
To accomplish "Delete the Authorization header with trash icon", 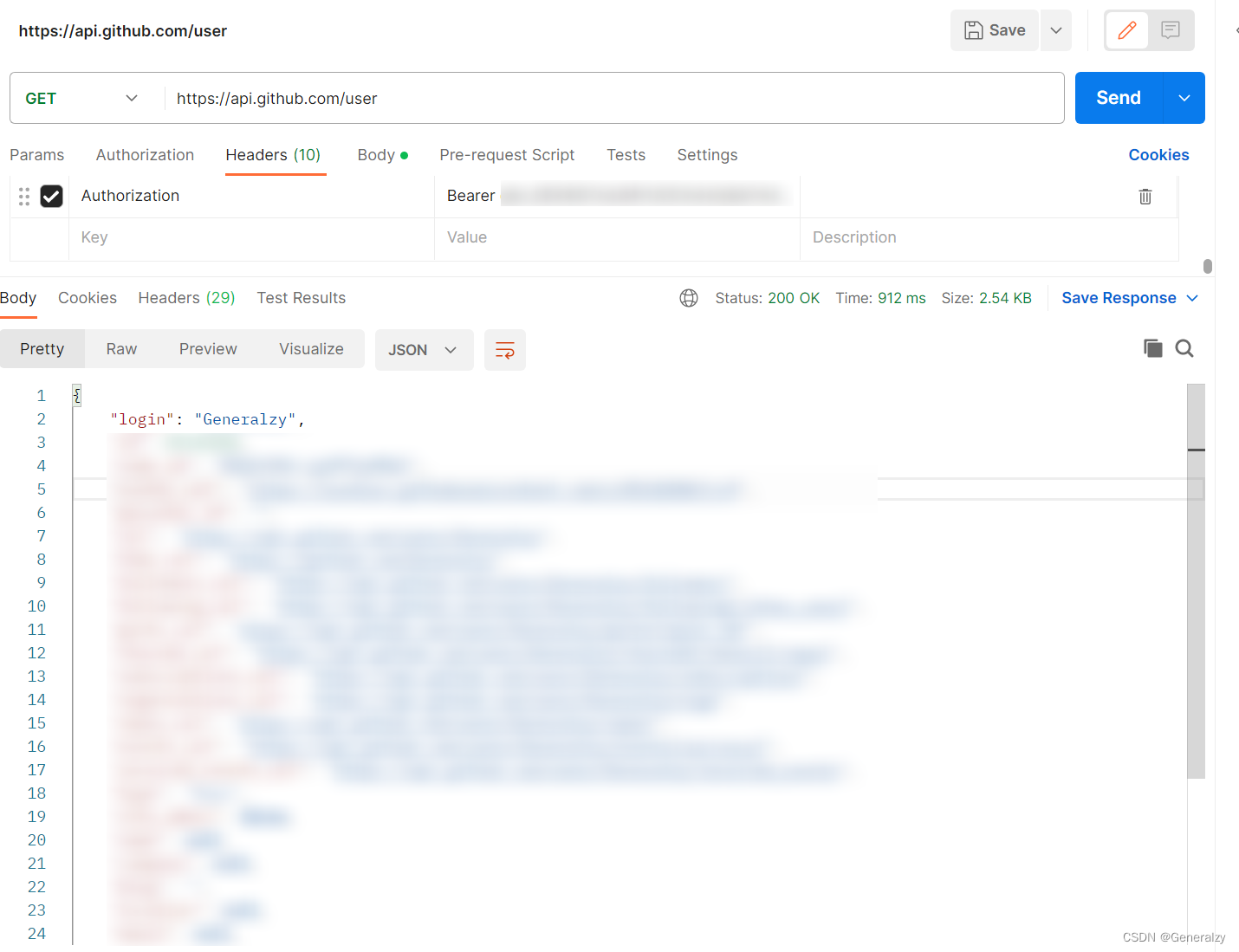I will point(1145,197).
